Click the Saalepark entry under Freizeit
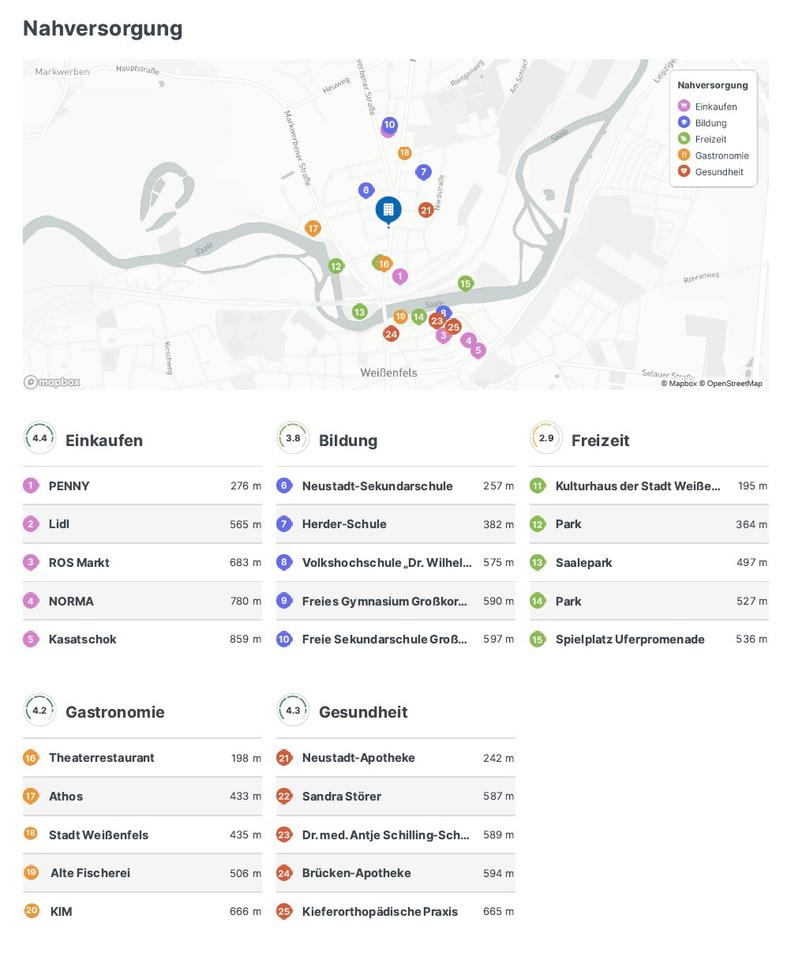 click(583, 563)
